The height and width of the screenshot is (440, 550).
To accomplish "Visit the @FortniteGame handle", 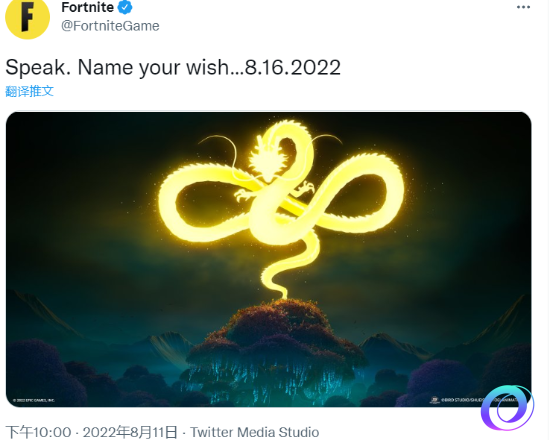I will coord(110,26).
